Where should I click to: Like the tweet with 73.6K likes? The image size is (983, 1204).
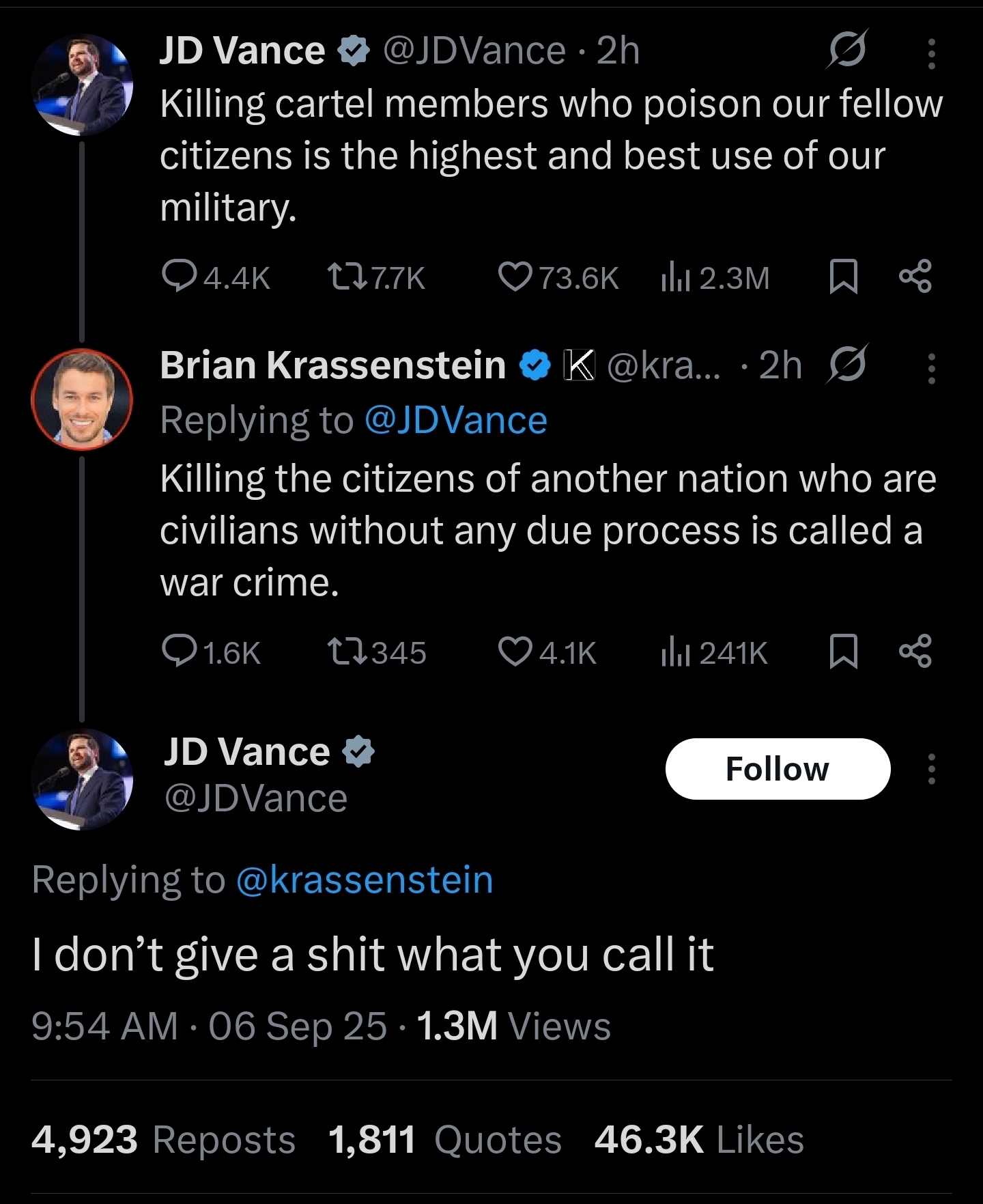(515, 277)
